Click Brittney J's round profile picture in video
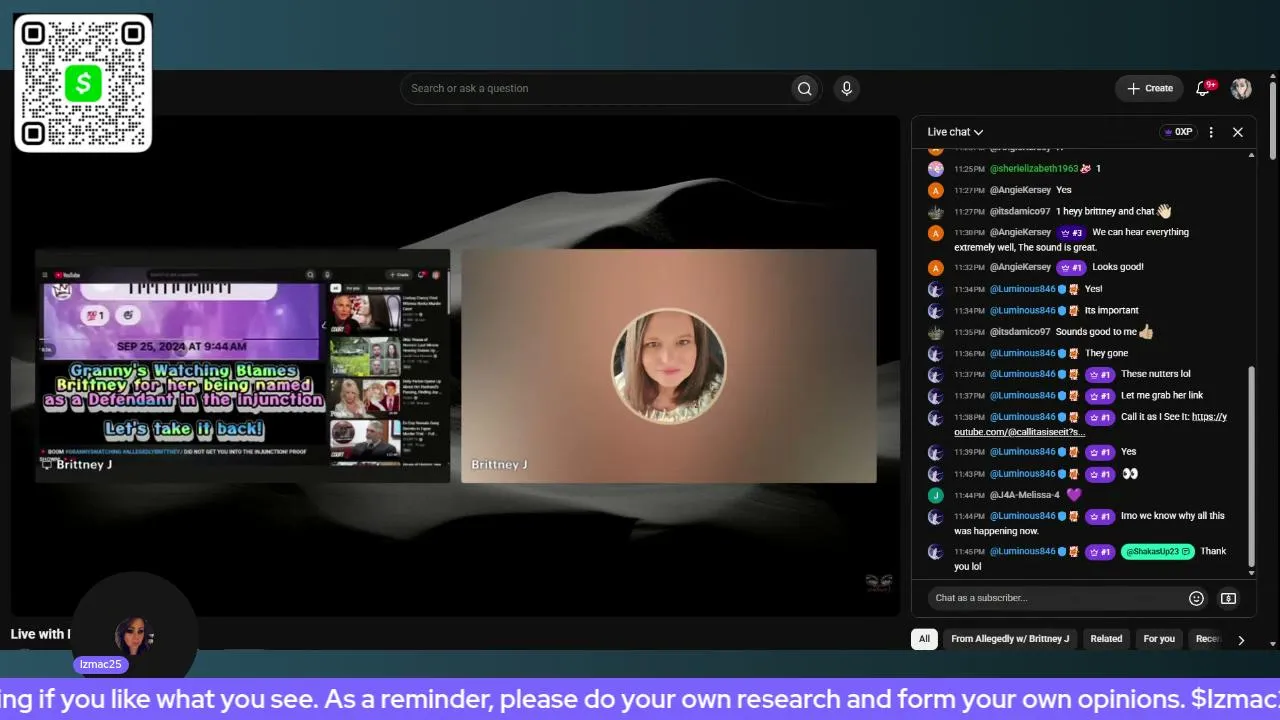 coord(668,367)
